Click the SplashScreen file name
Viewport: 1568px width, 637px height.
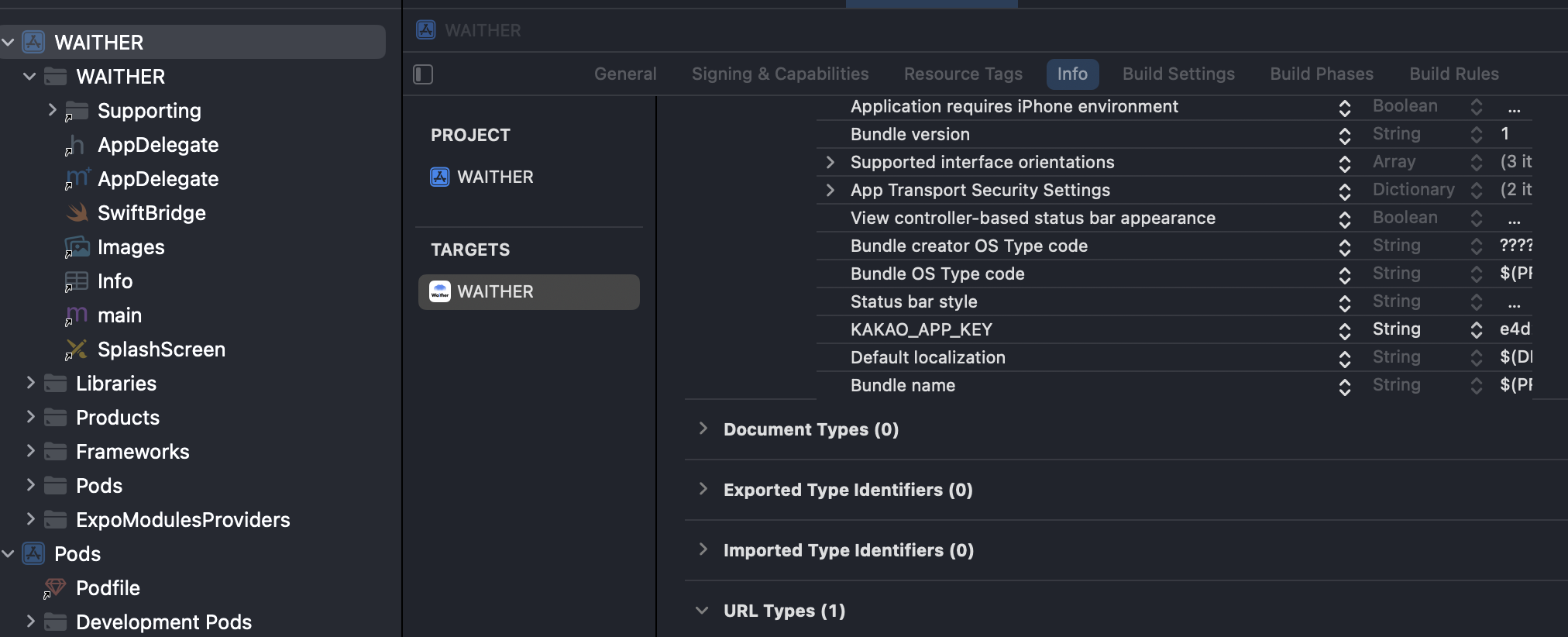tap(161, 349)
